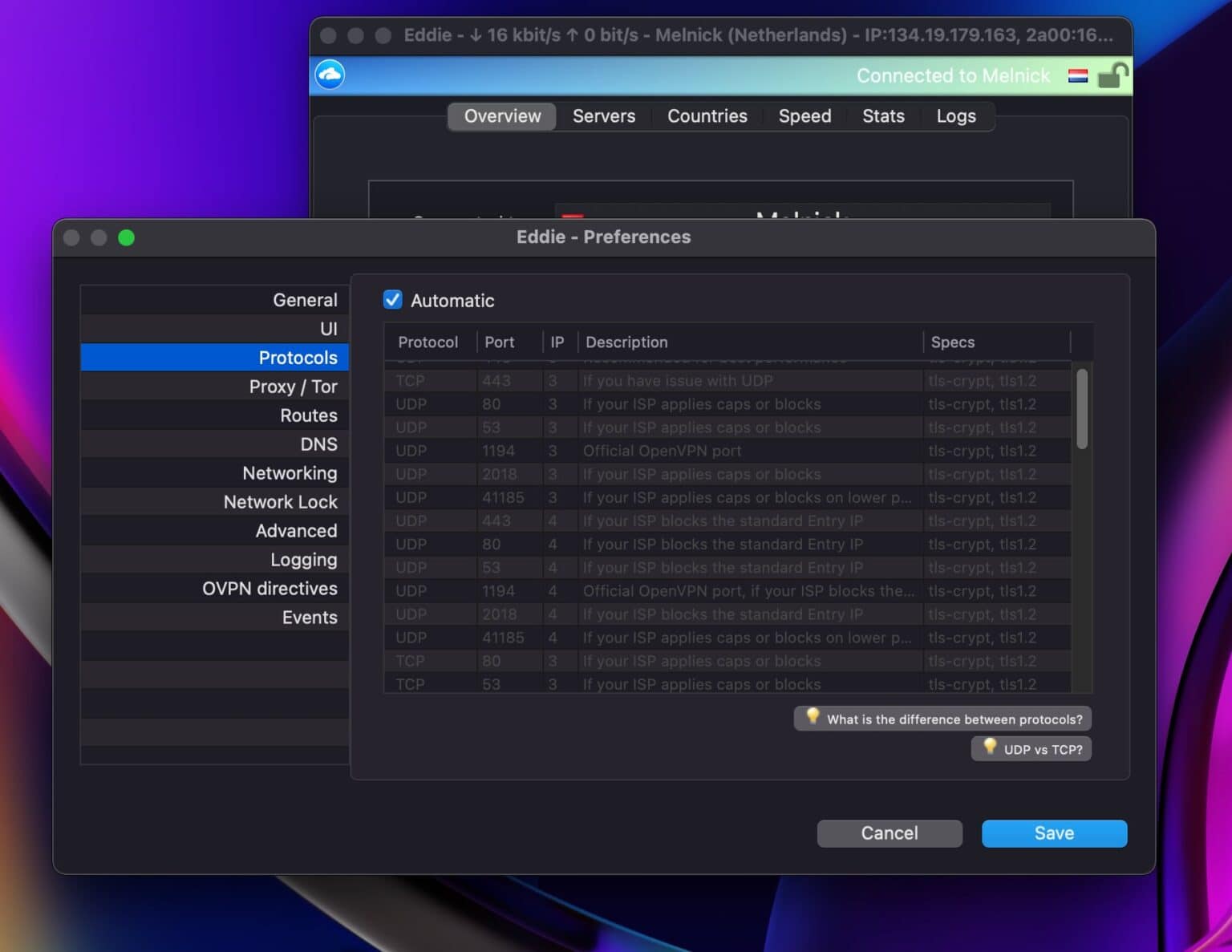Click the Eddie cloud logo icon
The height and width of the screenshot is (952, 1232).
coord(329,74)
